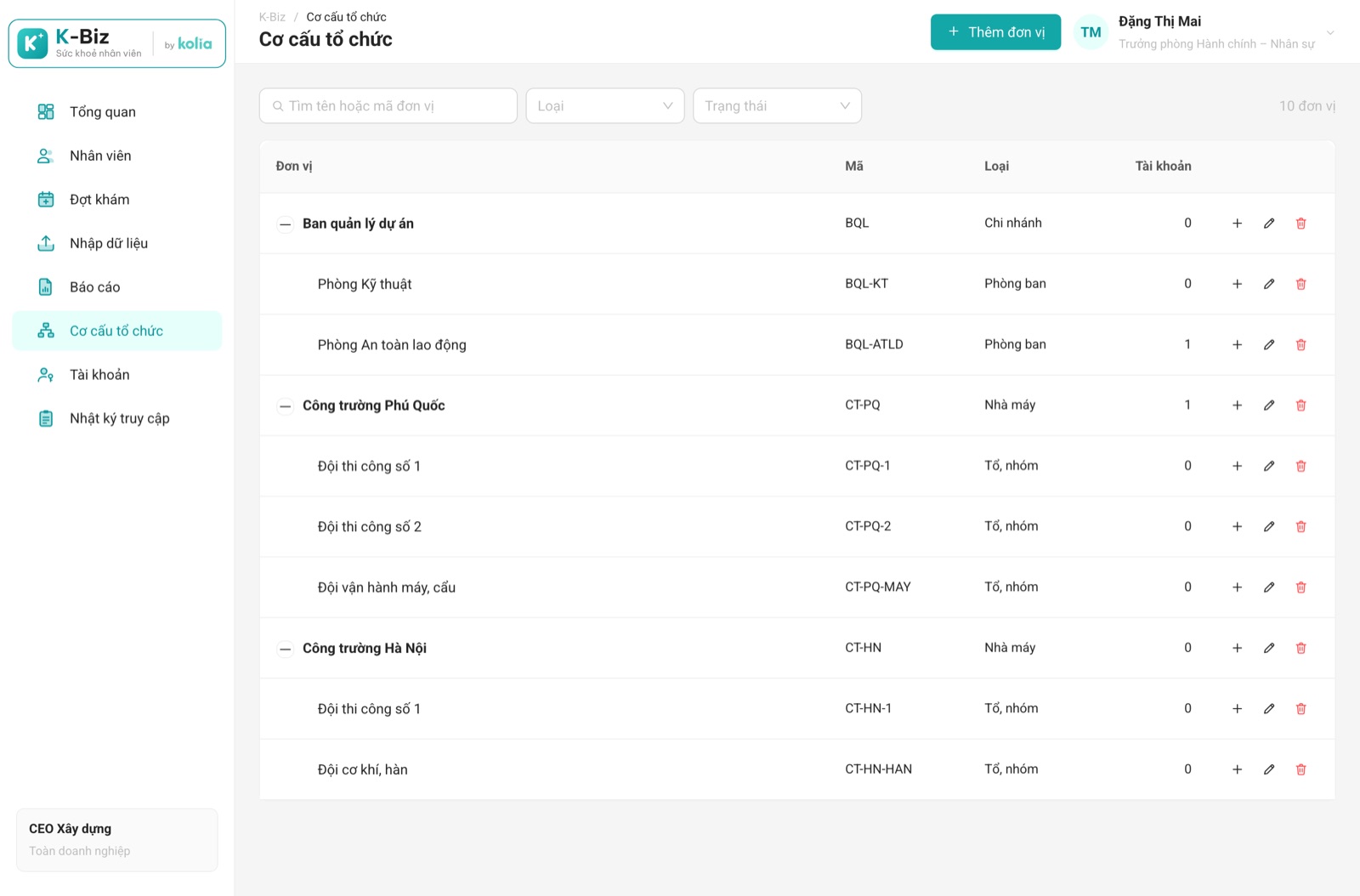Open the Nhập dữ liệu page
Viewport: 1360px width, 896px height.
coord(117,243)
